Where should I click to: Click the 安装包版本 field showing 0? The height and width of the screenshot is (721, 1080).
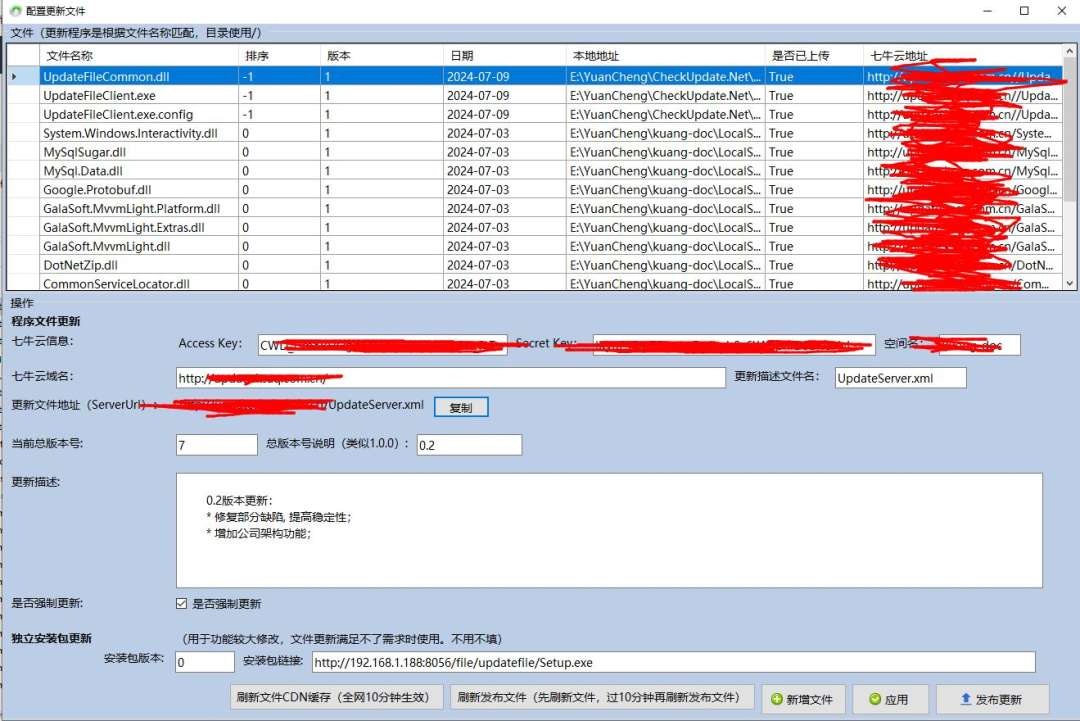coord(205,662)
